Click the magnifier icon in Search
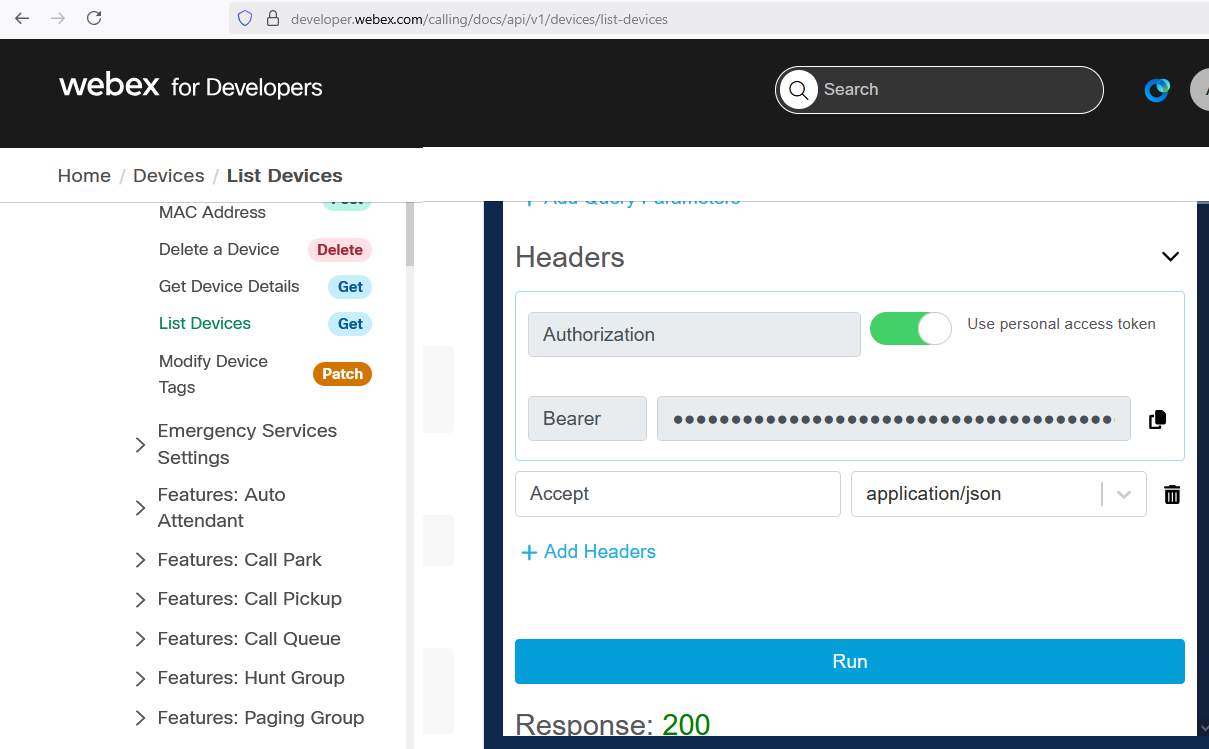This screenshot has width=1209, height=749. [798, 90]
